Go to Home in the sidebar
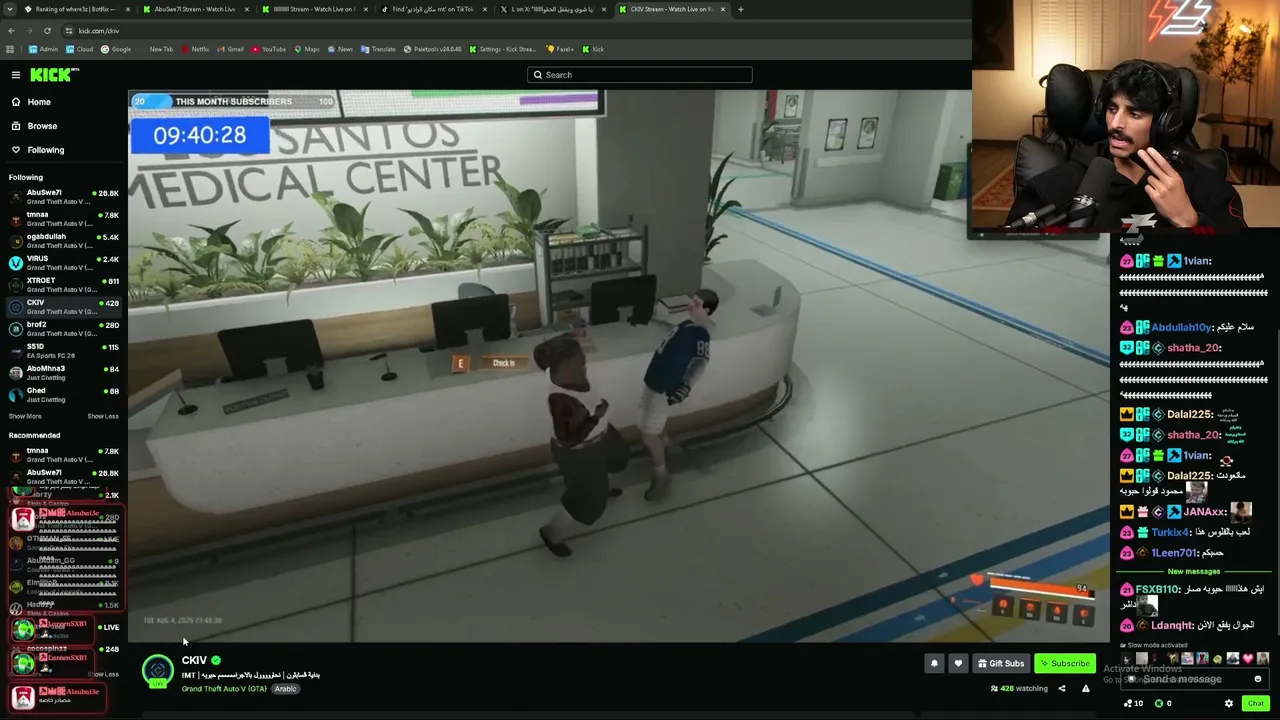The height and width of the screenshot is (720, 1280). point(31,102)
